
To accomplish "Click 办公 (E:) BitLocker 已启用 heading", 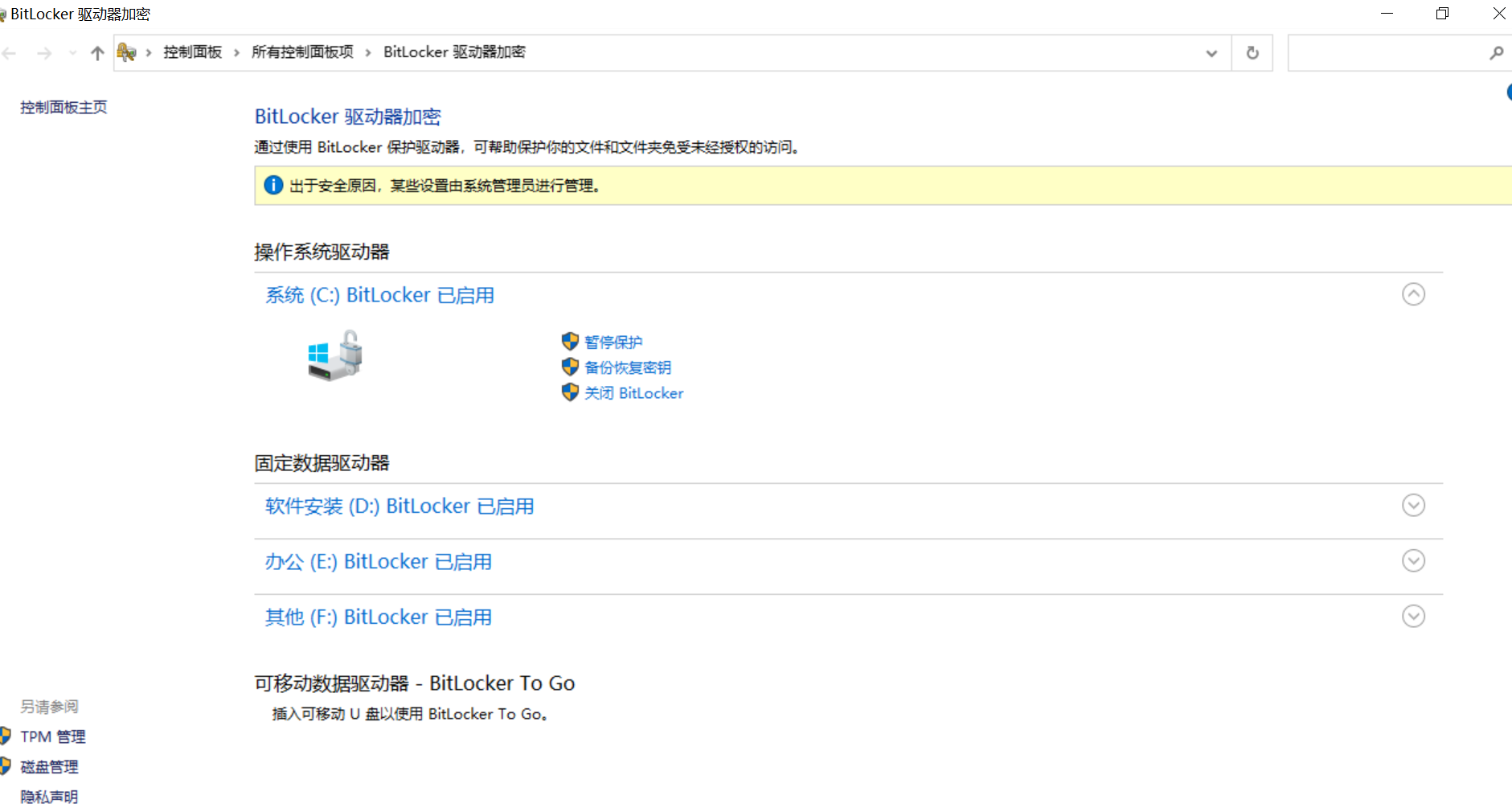I will [x=379, y=561].
